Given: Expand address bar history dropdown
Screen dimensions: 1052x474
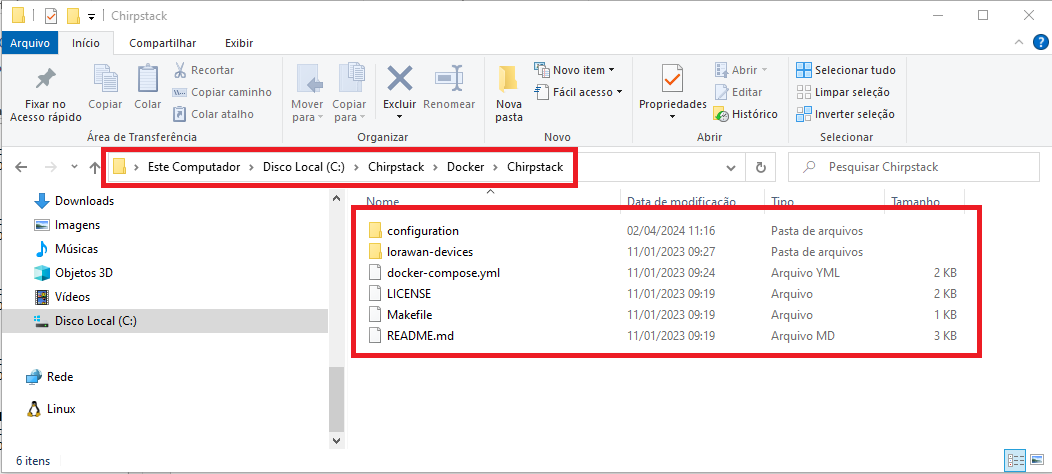Looking at the screenshot, I should [731, 167].
